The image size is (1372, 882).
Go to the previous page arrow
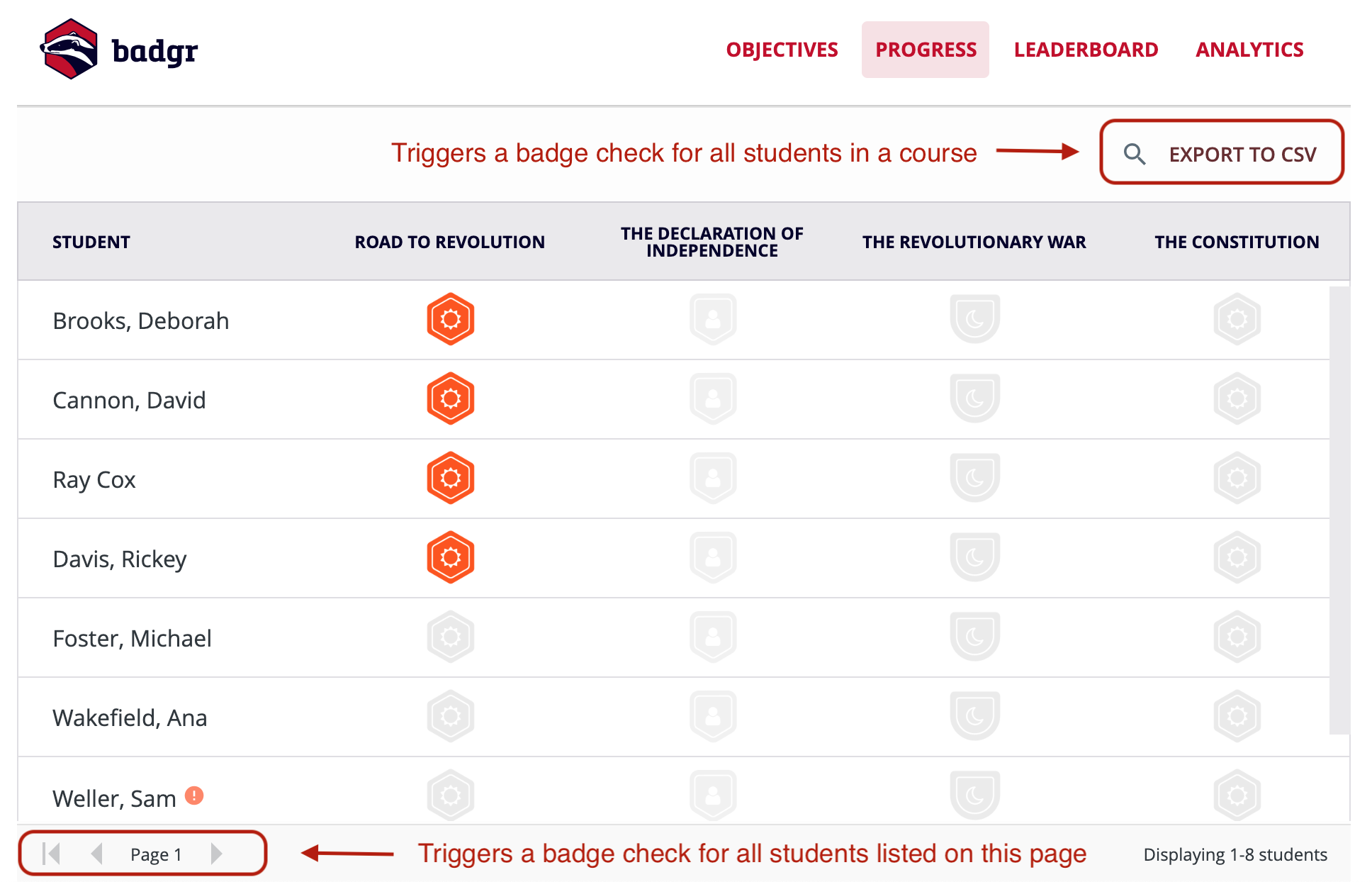pyautogui.click(x=97, y=854)
